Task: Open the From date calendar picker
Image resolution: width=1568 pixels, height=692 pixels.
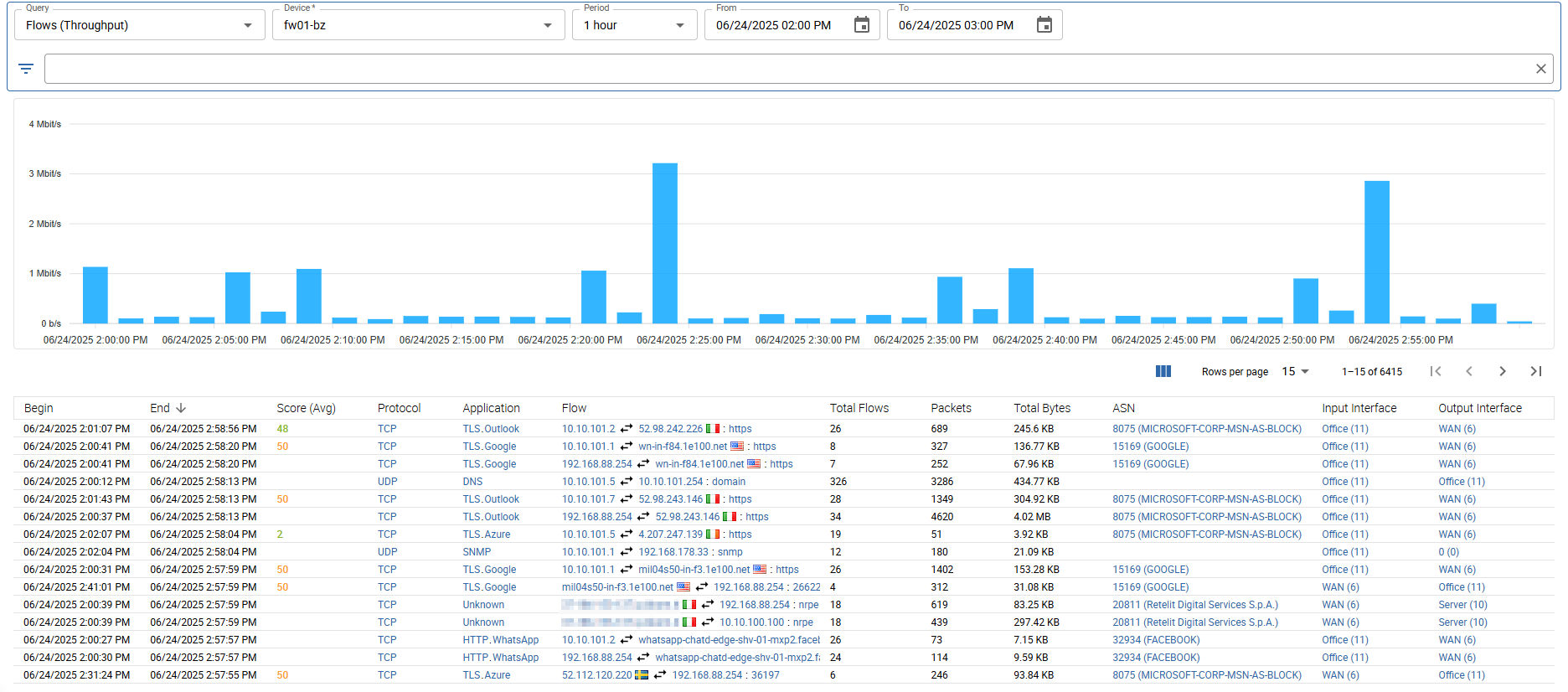Action: [861, 25]
